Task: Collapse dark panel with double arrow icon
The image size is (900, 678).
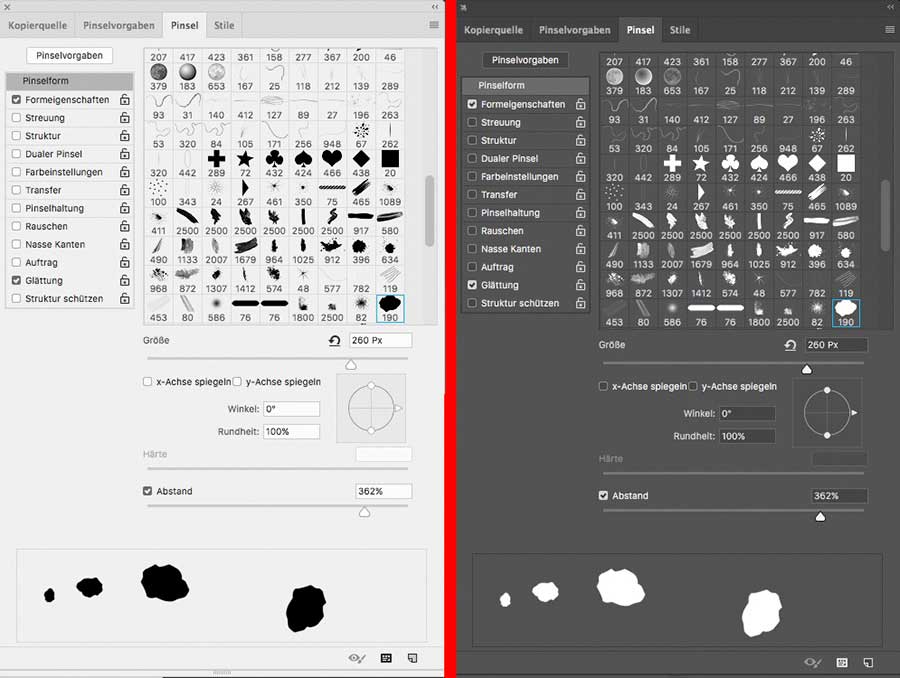Action: coord(890,7)
